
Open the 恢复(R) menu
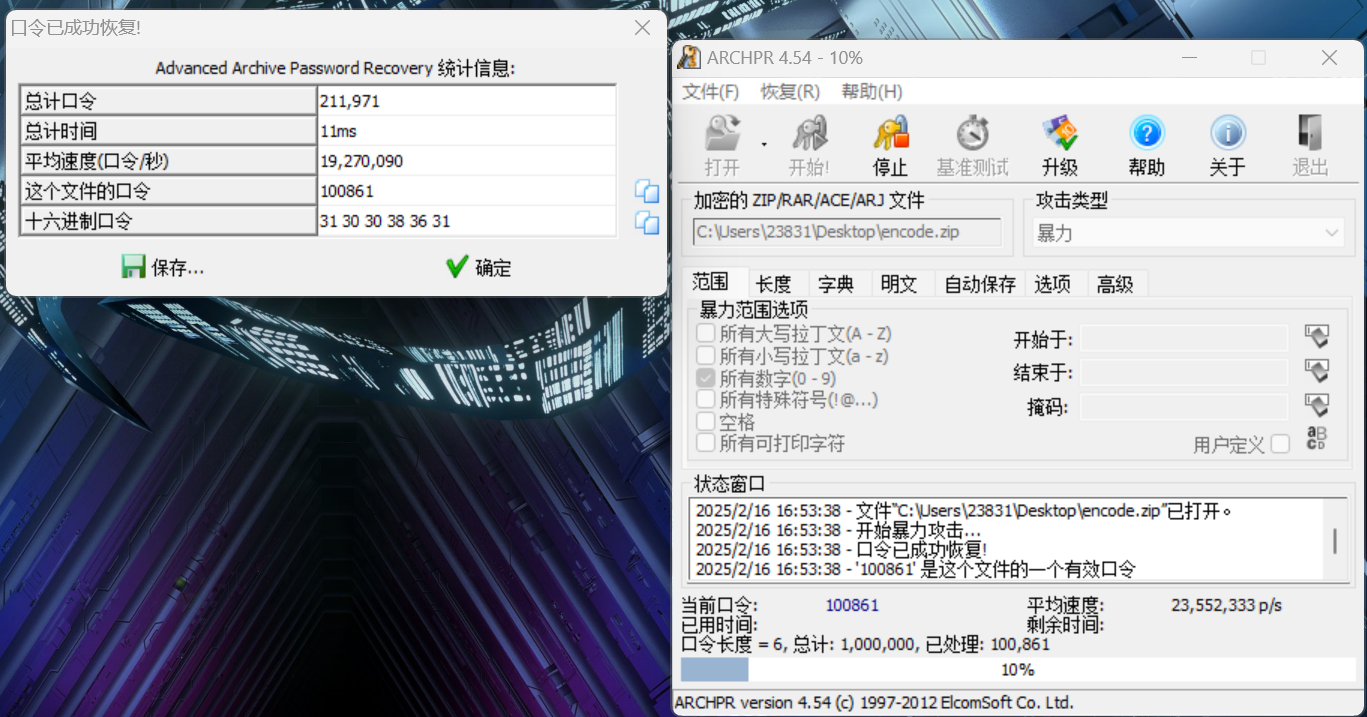coord(790,92)
